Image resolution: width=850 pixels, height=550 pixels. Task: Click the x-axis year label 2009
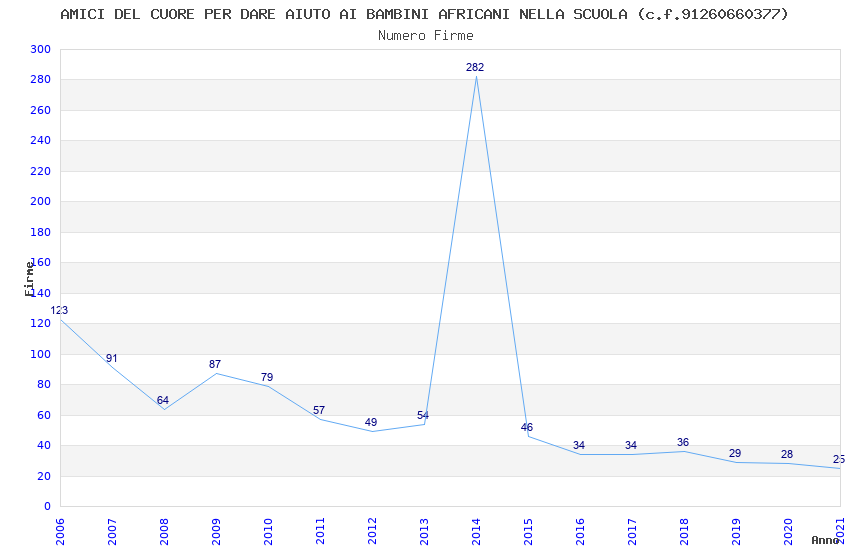coord(216,531)
